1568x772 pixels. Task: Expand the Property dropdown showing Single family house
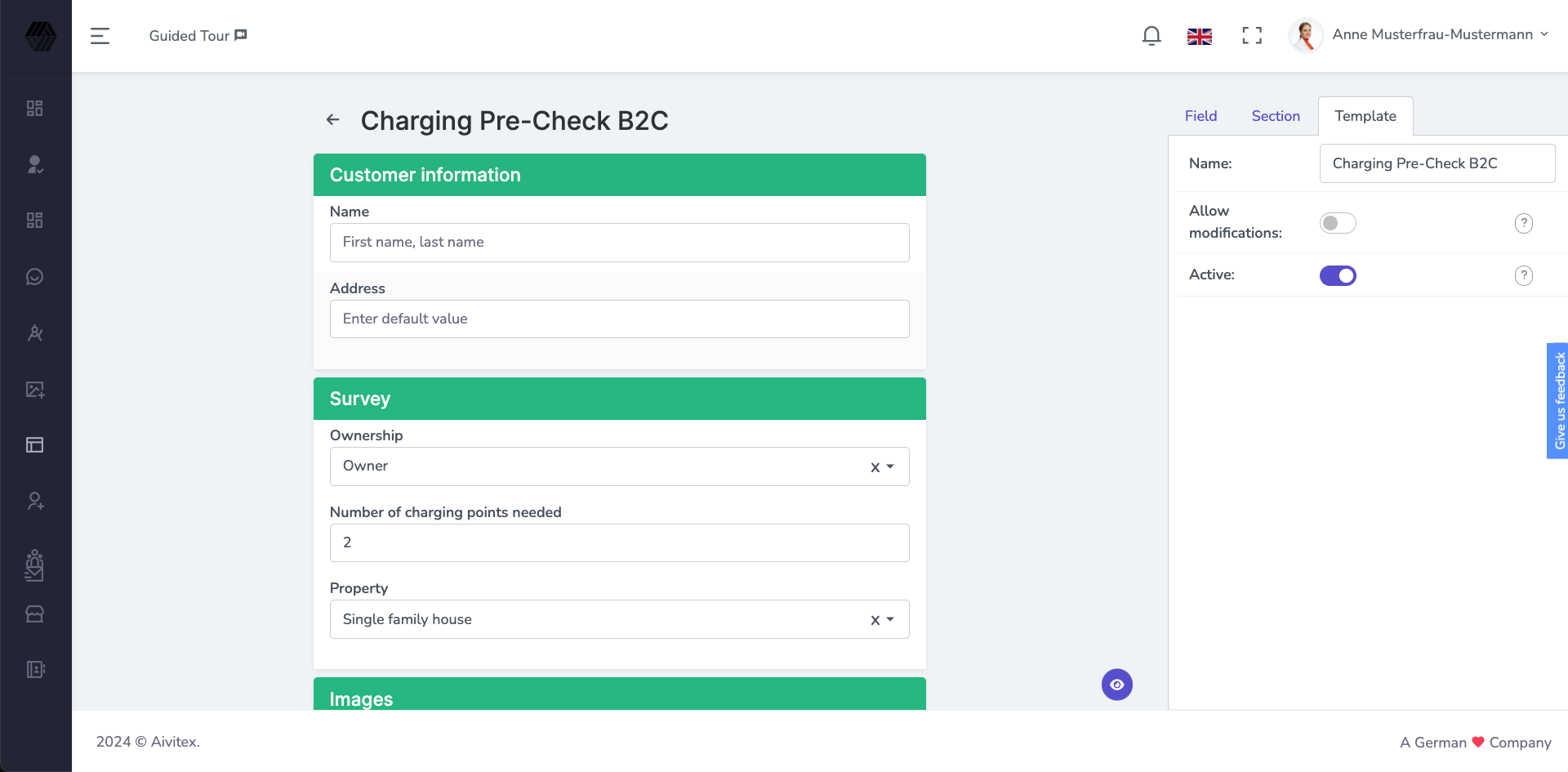[890, 619]
